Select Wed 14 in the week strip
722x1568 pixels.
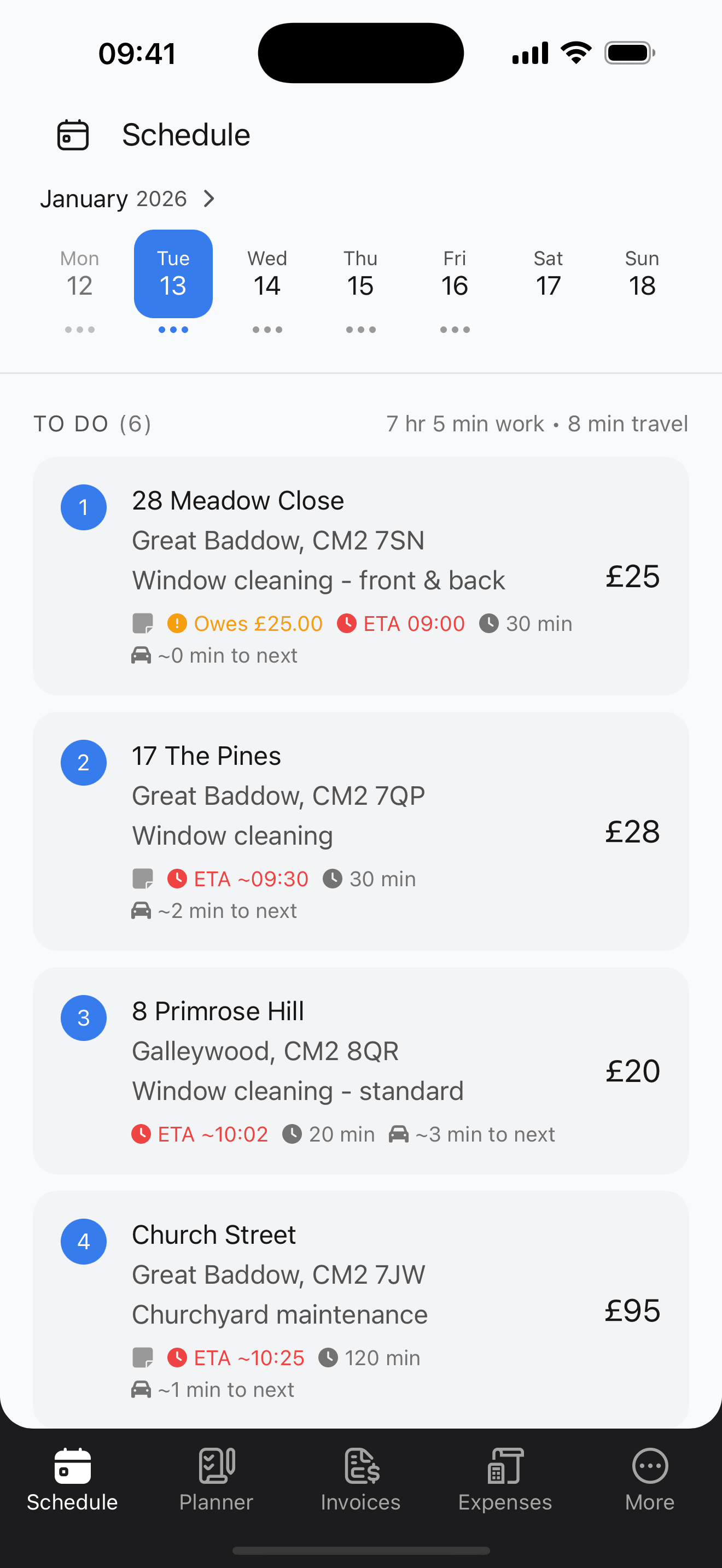click(x=267, y=275)
